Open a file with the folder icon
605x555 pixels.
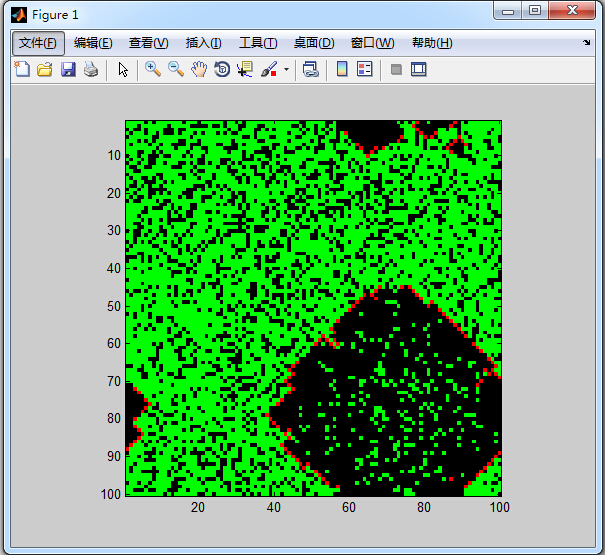[45, 69]
